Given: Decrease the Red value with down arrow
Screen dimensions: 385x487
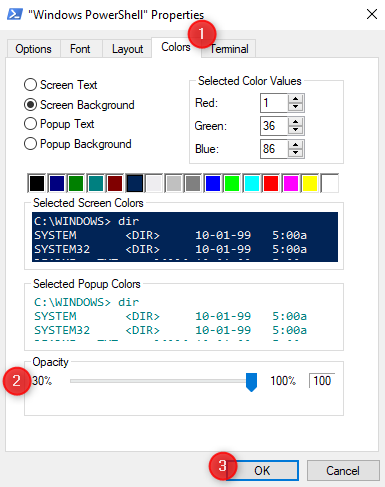Looking at the screenshot, I should point(295,107).
